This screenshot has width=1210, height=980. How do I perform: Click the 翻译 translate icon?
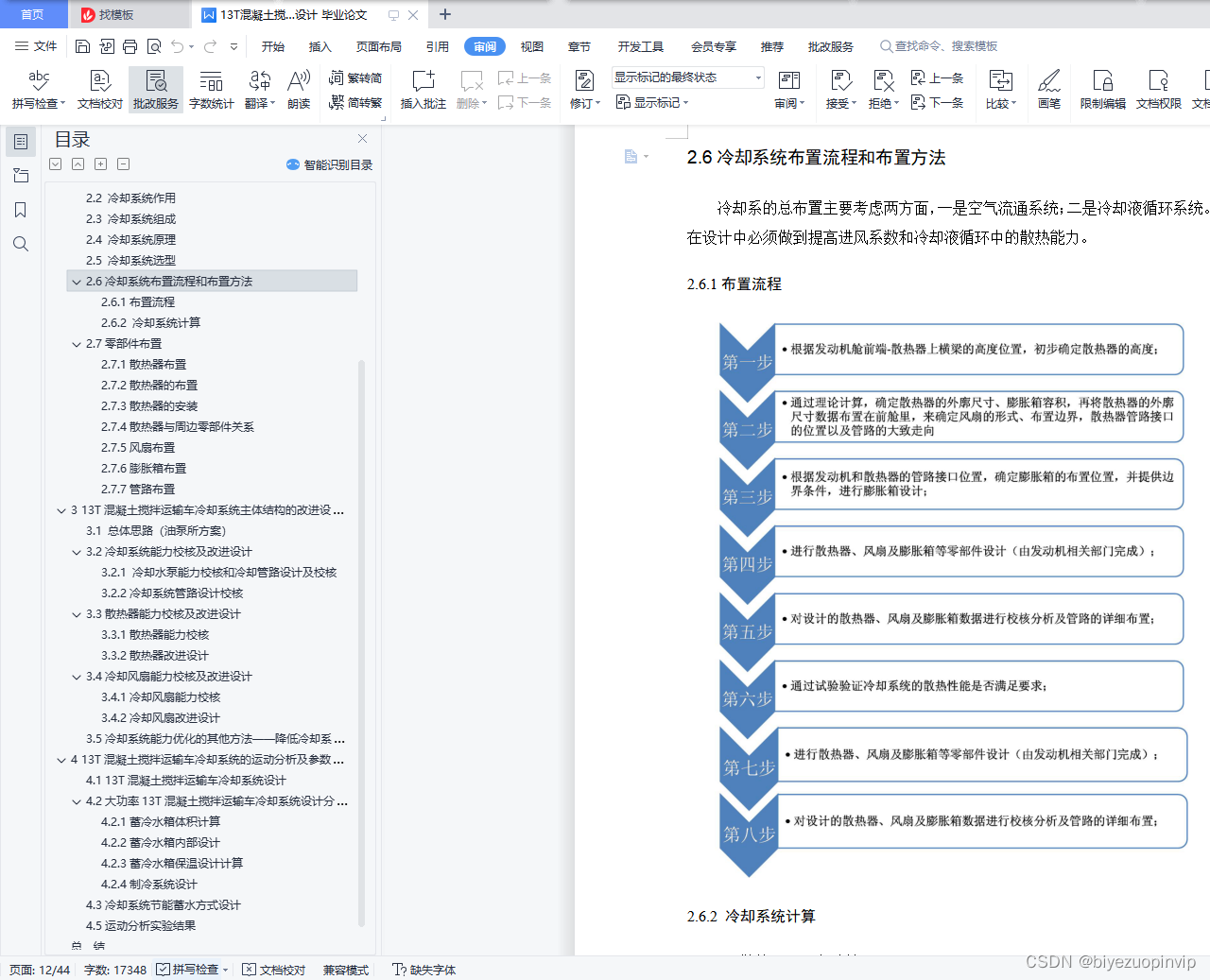[x=259, y=90]
